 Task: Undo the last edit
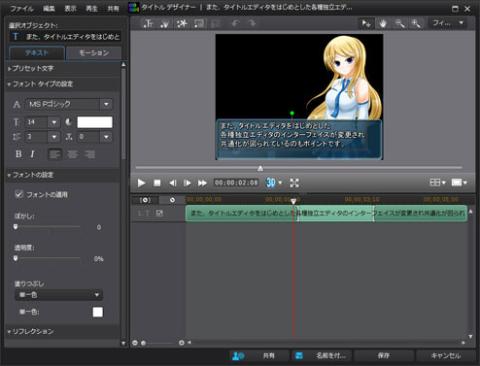click(236, 23)
